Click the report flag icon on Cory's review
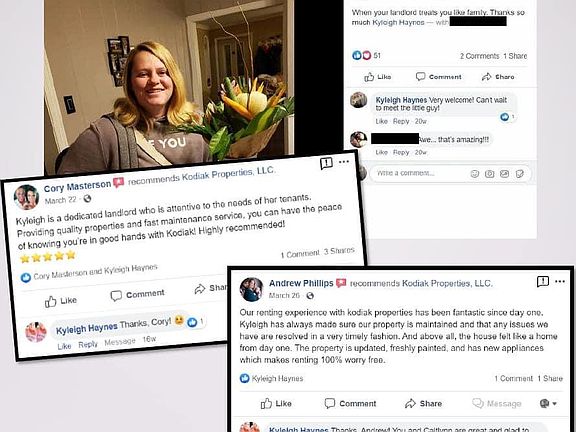This screenshot has width=576, height=432. pos(326,163)
